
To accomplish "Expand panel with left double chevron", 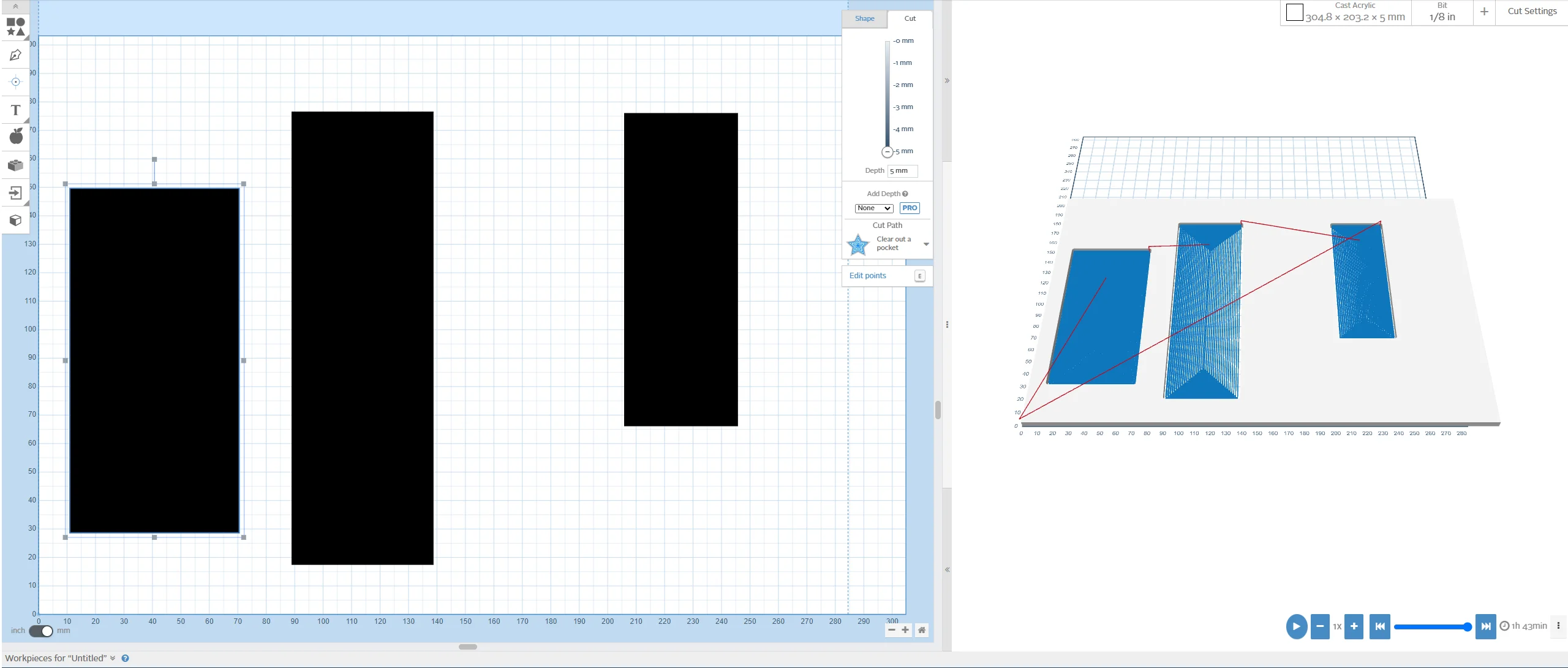I will [x=947, y=570].
